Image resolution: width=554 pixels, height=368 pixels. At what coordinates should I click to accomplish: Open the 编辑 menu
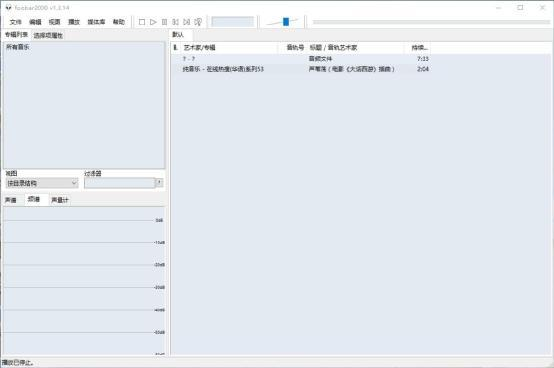point(35,22)
